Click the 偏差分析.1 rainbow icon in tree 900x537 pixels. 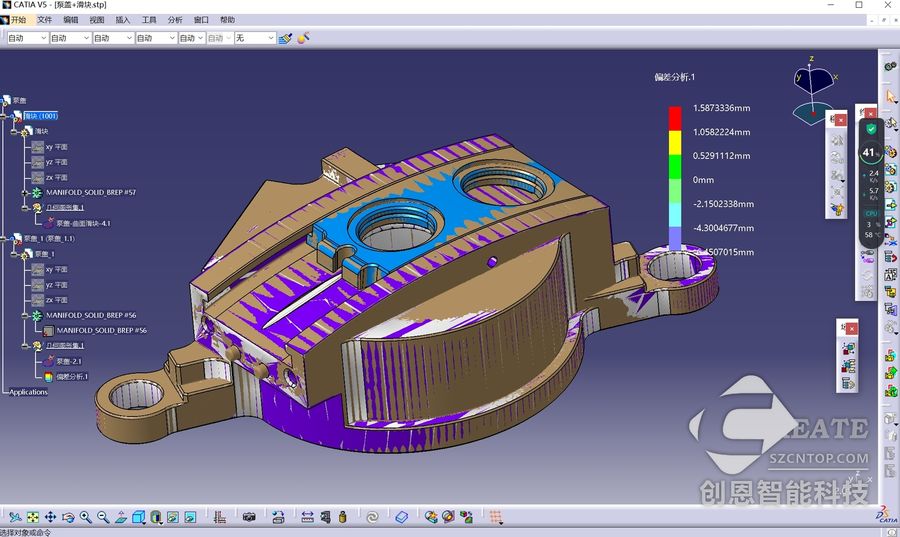[48, 376]
